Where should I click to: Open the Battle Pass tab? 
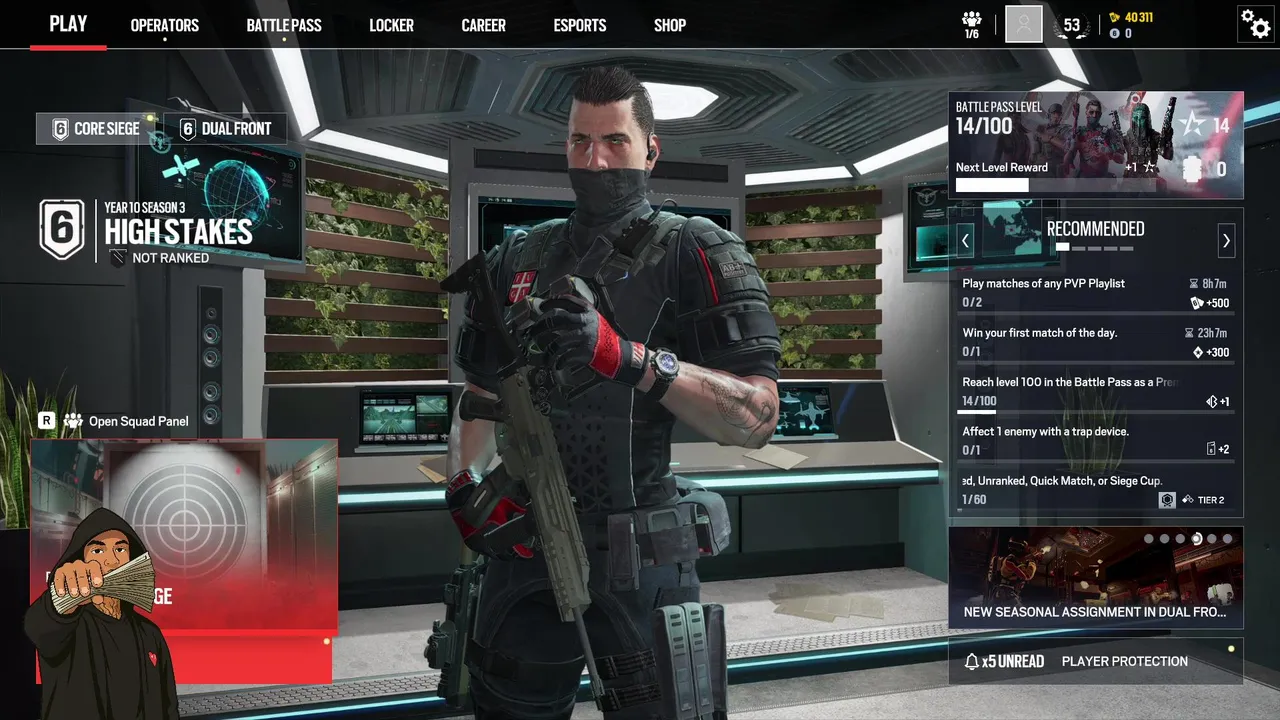(284, 25)
